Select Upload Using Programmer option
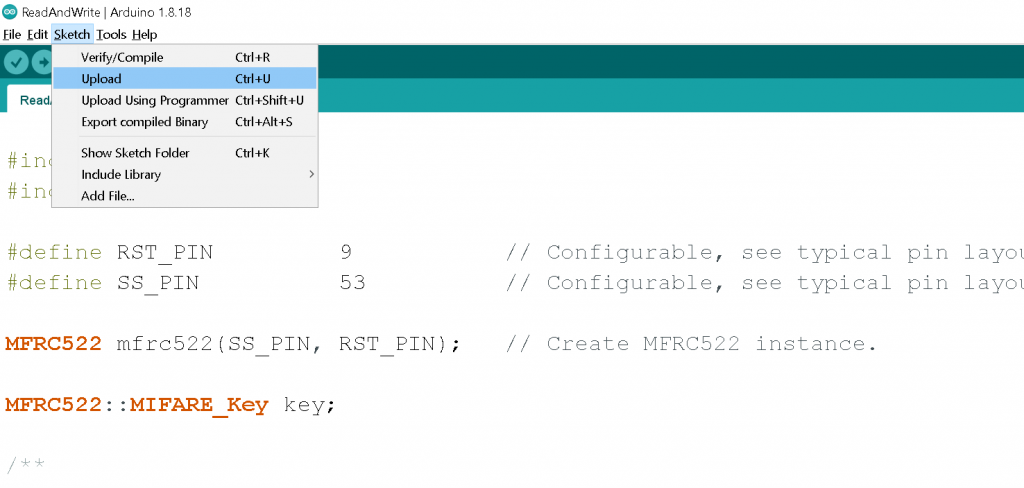Viewport: 1024px width, 488px height. pyautogui.click(x=155, y=100)
